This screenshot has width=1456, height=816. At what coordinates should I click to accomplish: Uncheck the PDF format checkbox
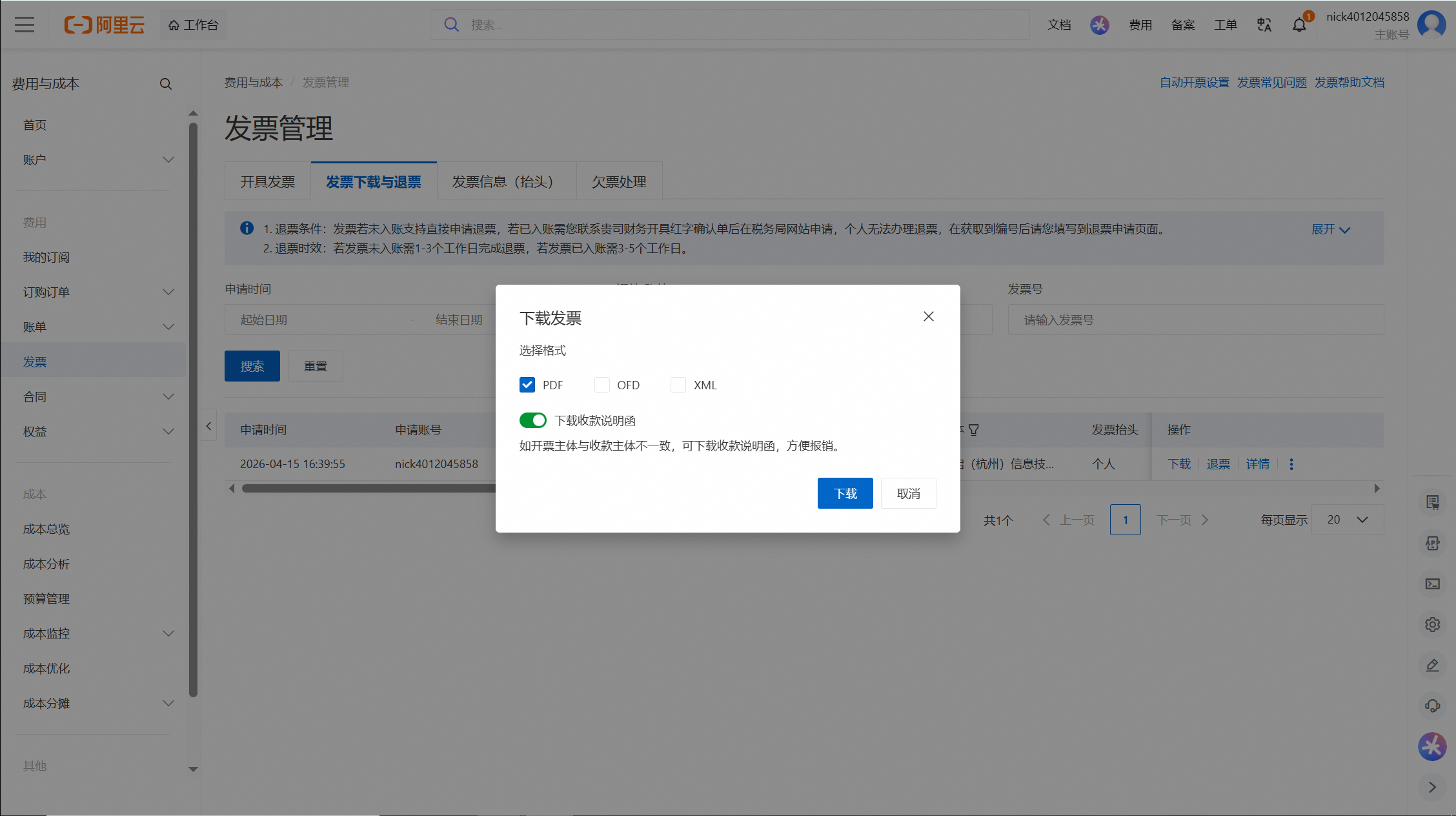click(x=527, y=385)
